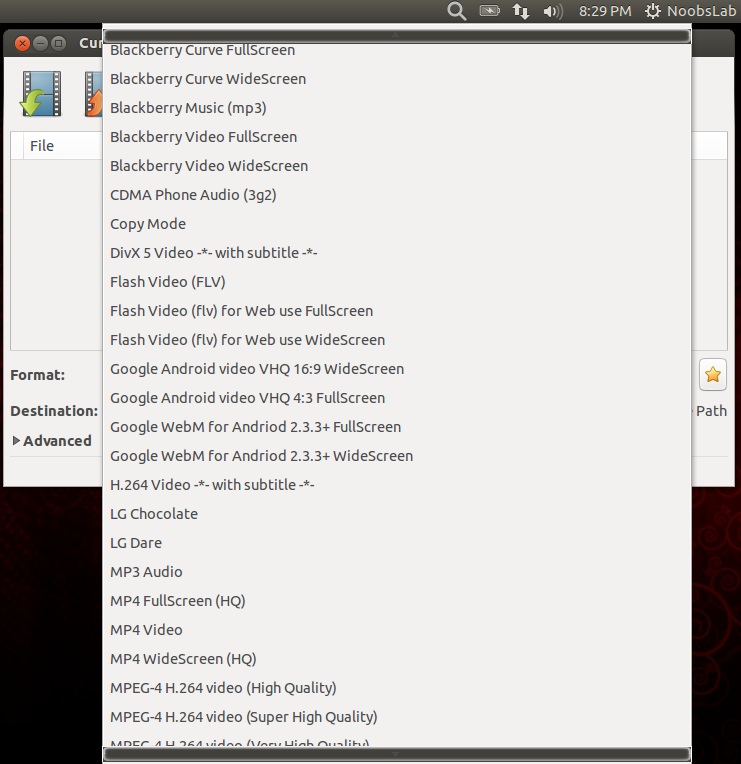Select Flash Video for Web use FullScreen
The width and height of the screenshot is (741, 764).
point(397,311)
